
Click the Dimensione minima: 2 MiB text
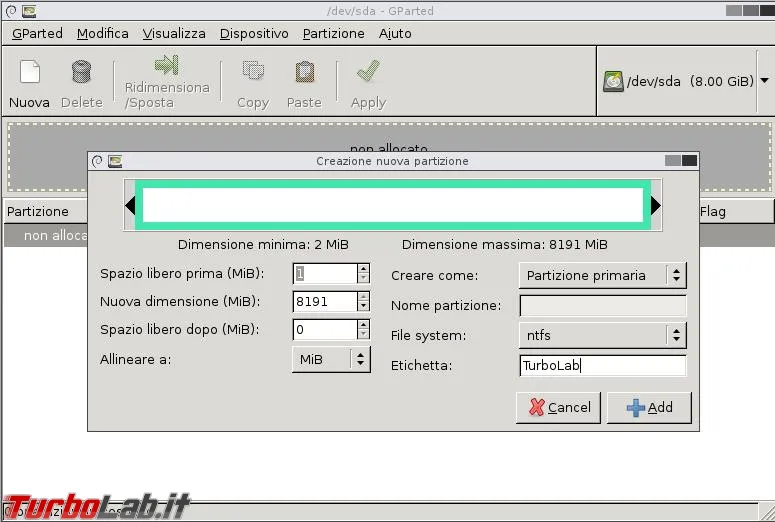(x=263, y=245)
